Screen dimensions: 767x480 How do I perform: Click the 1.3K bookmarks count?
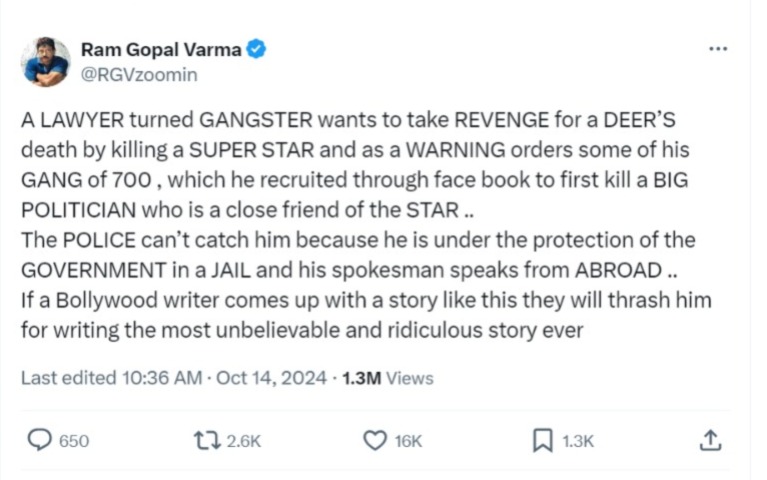point(578,441)
